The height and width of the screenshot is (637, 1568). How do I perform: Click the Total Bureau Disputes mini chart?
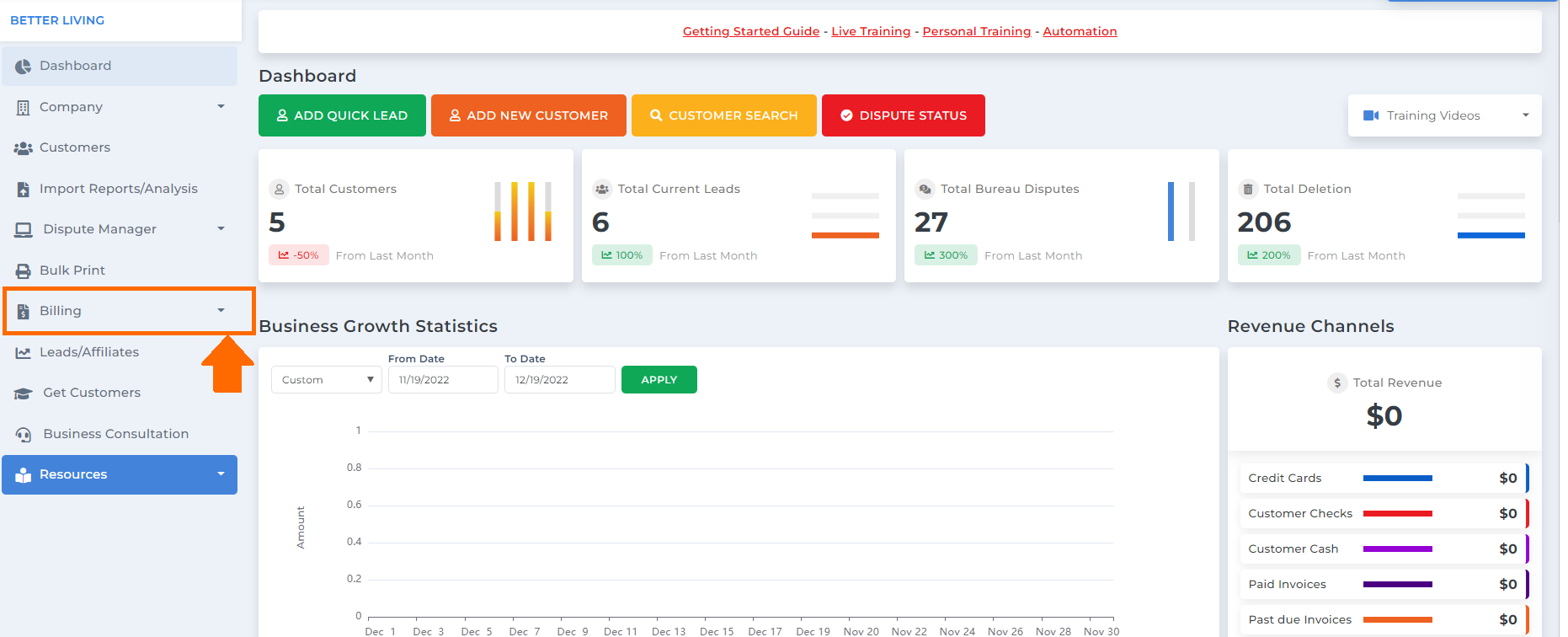(1181, 211)
